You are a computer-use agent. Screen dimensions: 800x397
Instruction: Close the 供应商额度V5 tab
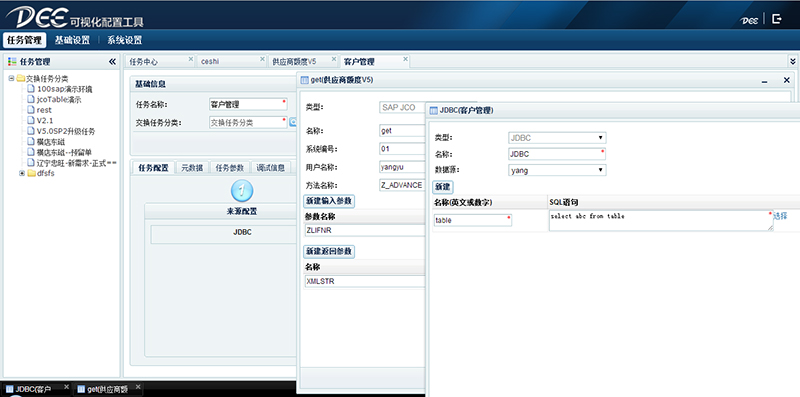point(334,59)
